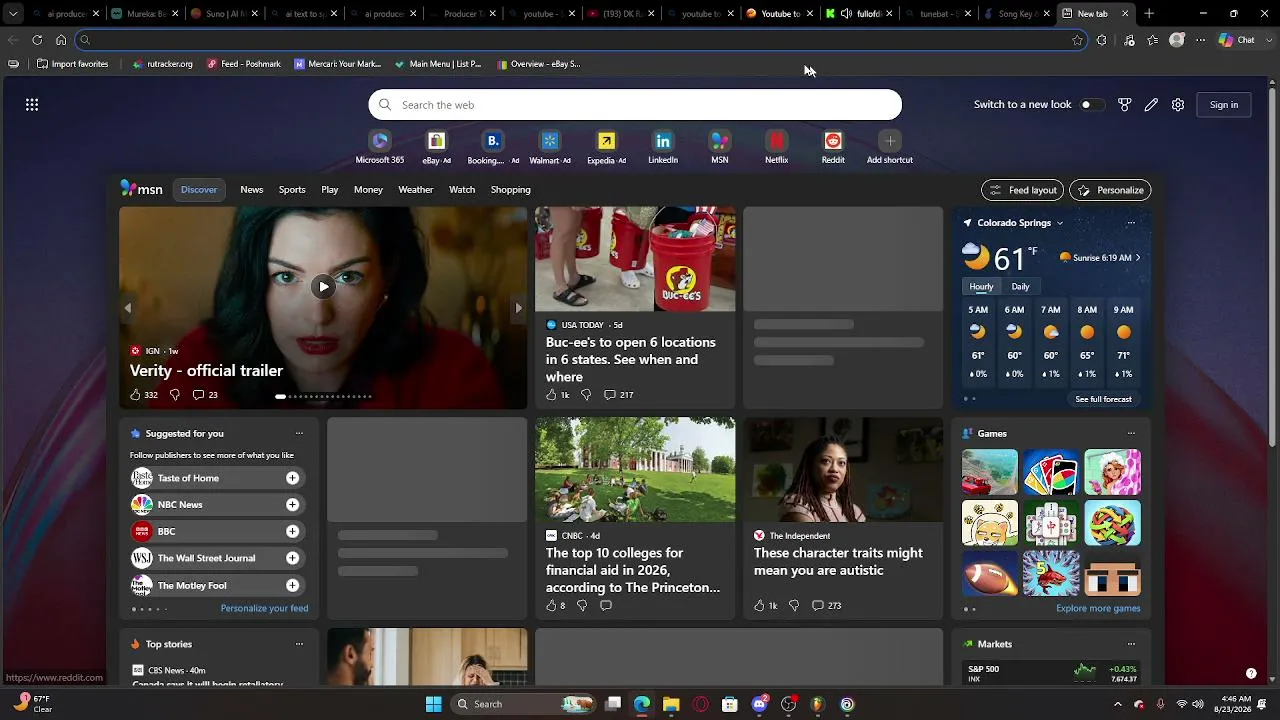Viewport: 1280px width, 720px height.
Task: Go to browser home page
Action: (x=61, y=40)
